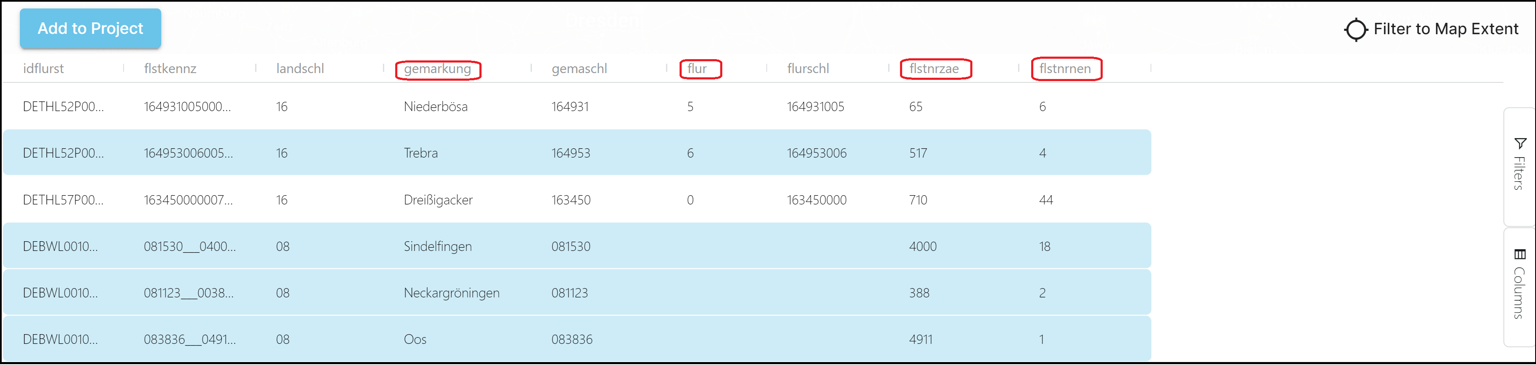Click flstkennz cell 083836___0491...
The width and height of the screenshot is (1536, 365).
[190, 340]
